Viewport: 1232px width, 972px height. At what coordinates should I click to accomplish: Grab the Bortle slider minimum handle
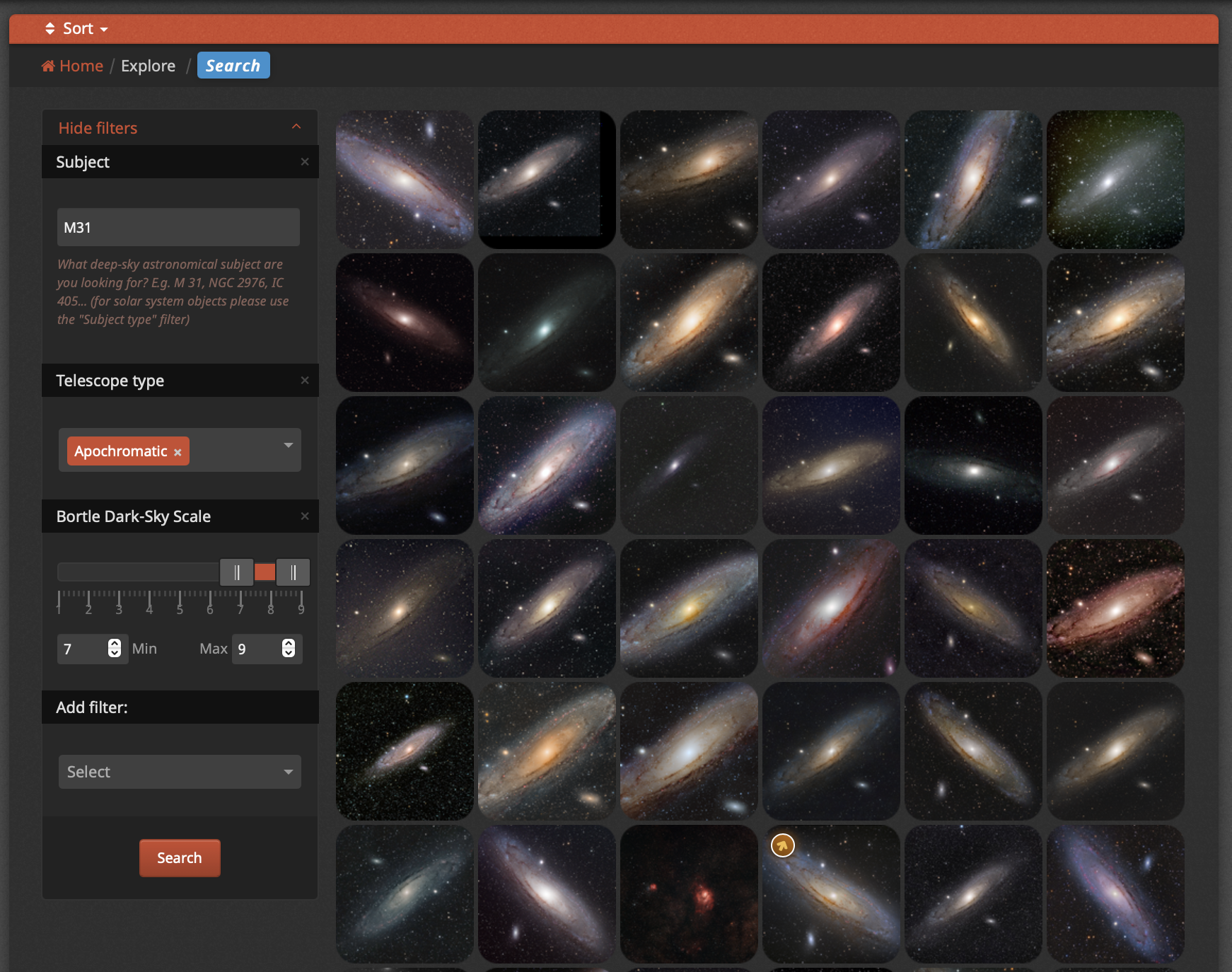[x=237, y=572]
